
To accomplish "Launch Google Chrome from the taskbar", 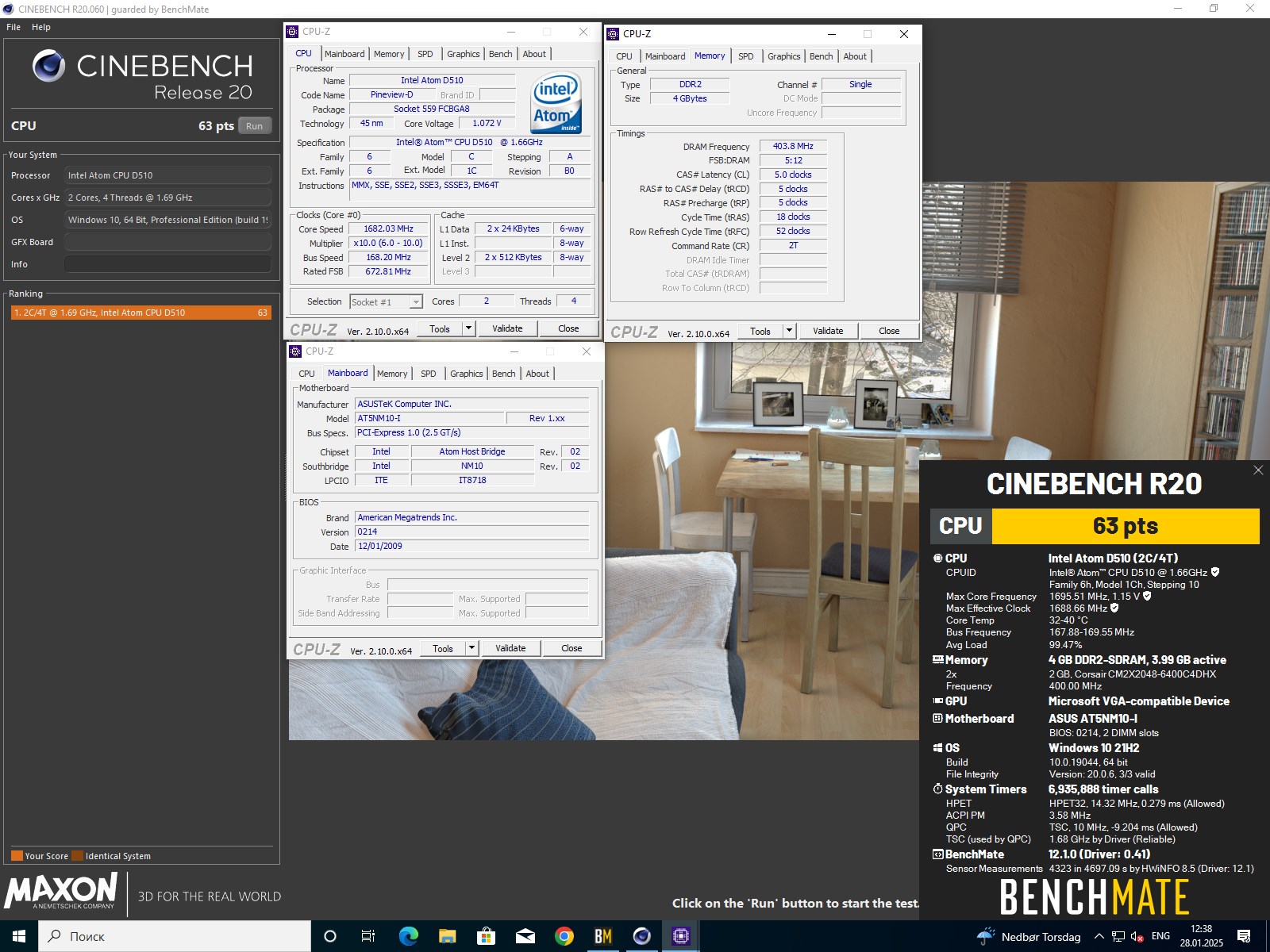I will coord(564,936).
